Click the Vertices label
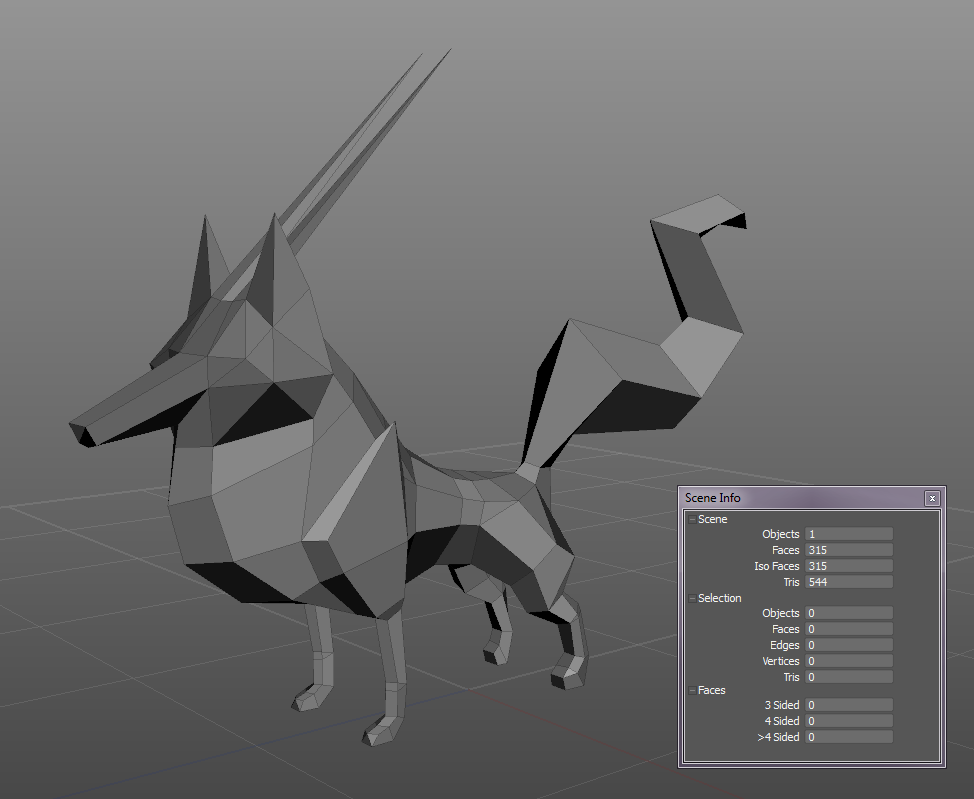The height and width of the screenshot is (799, 974). coord(781,661)
